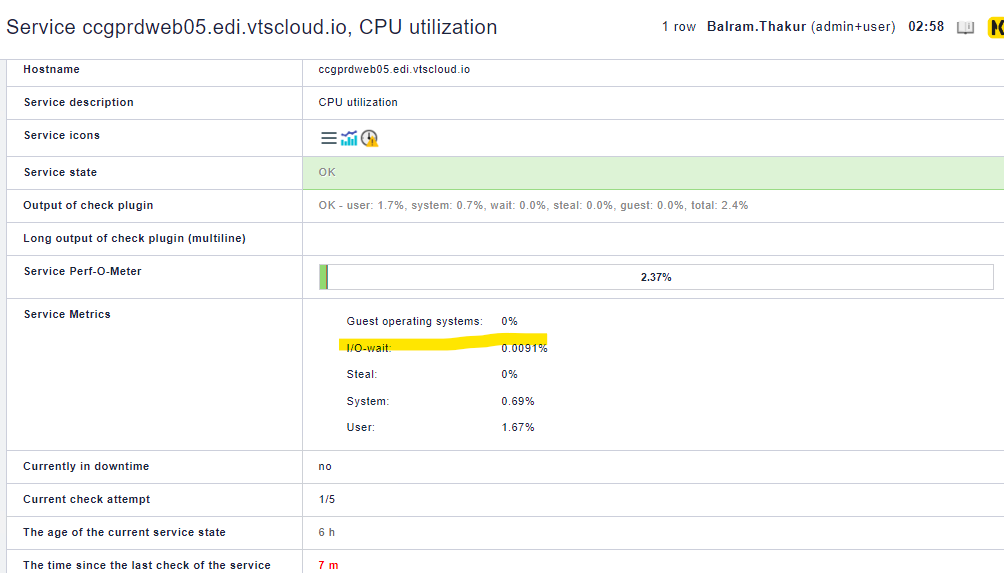Click the Steal metric label

[x=361, y=374]
